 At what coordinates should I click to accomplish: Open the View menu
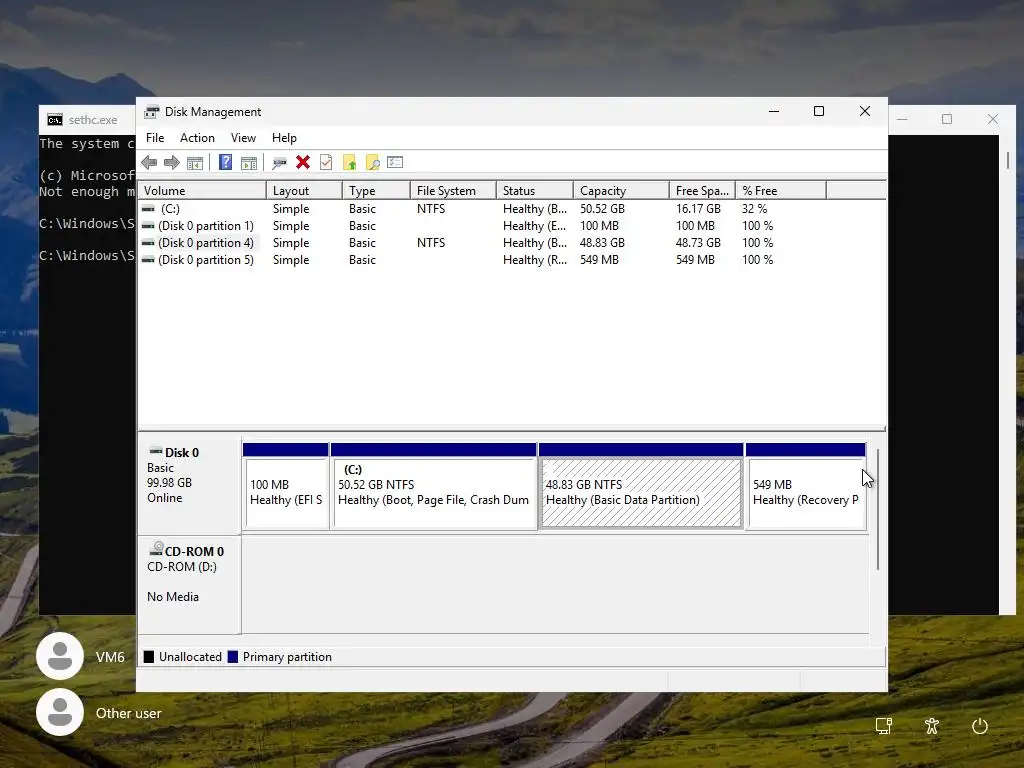tap(243, 138)
